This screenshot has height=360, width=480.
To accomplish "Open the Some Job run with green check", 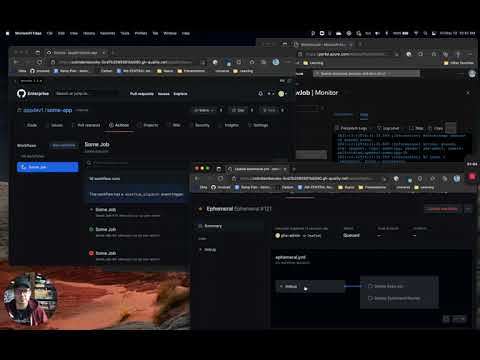I will 106,229.
